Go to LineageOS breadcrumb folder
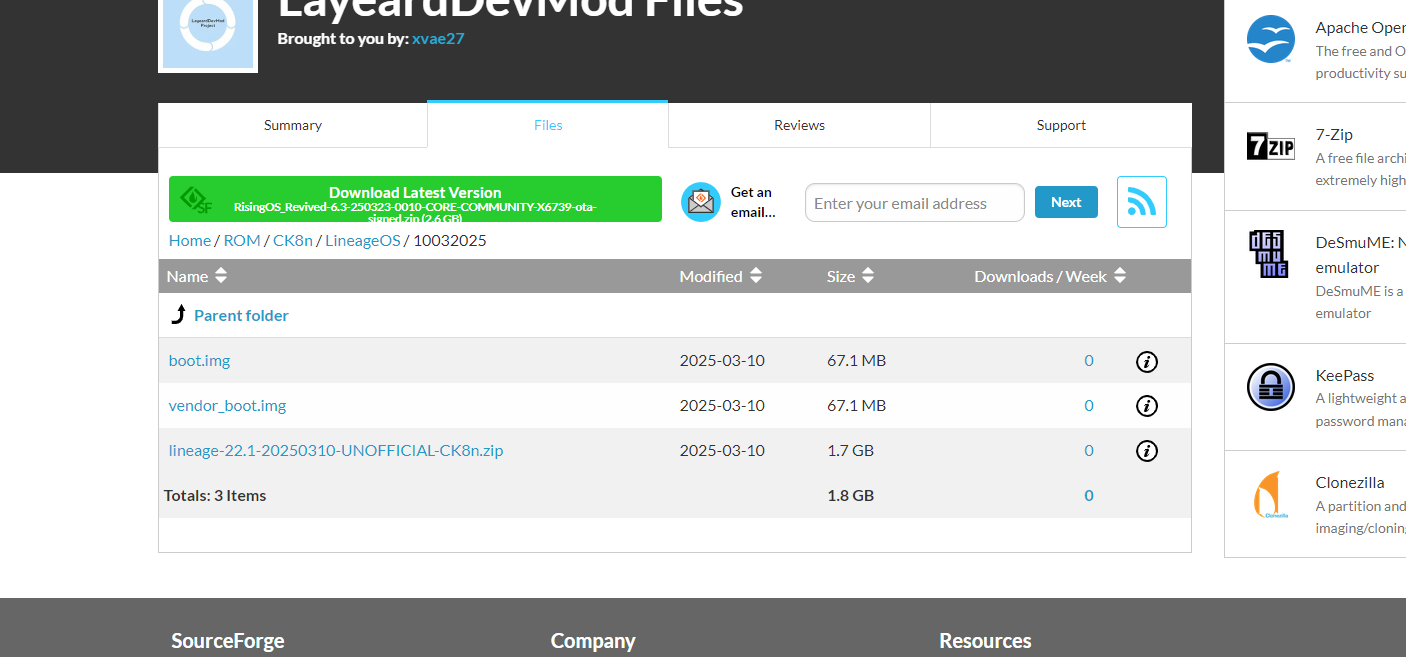This screenshot has height=657, width=1406. [362, 240]
